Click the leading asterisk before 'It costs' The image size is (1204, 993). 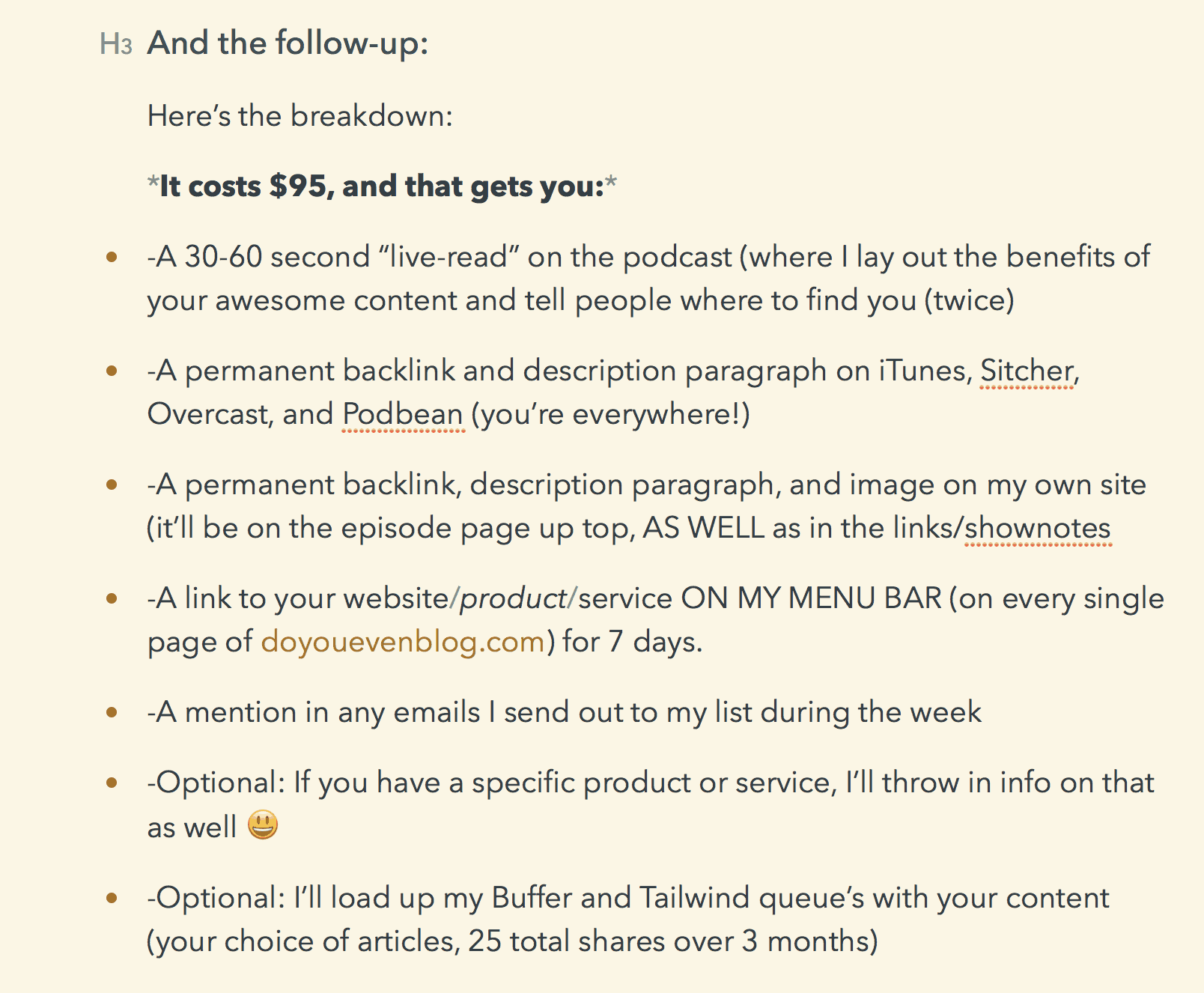[153, 183]
